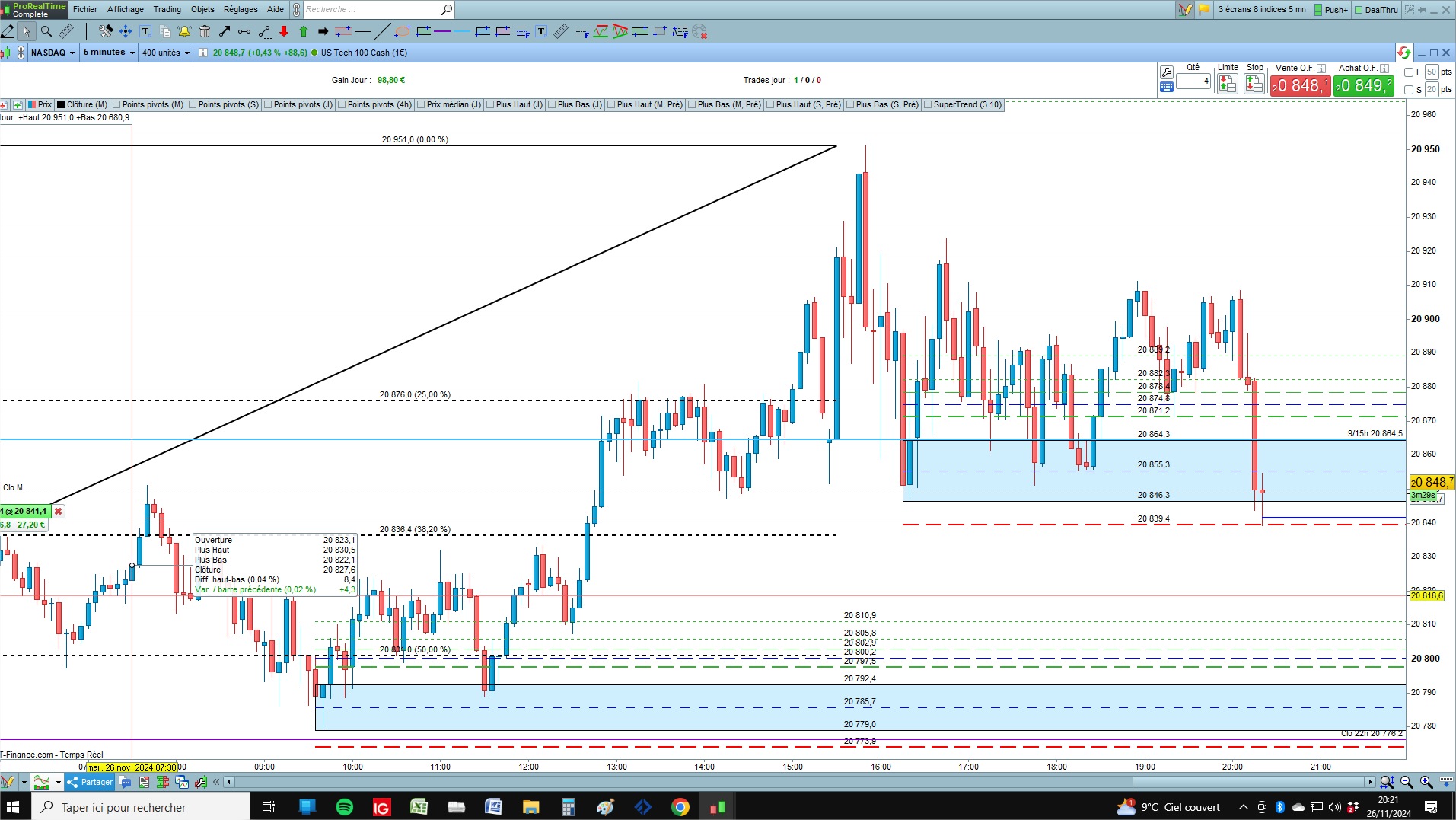
Task: Expand the NASDAQ instrument dropdown
Action: pyautogui.click(x=53, y=53)
